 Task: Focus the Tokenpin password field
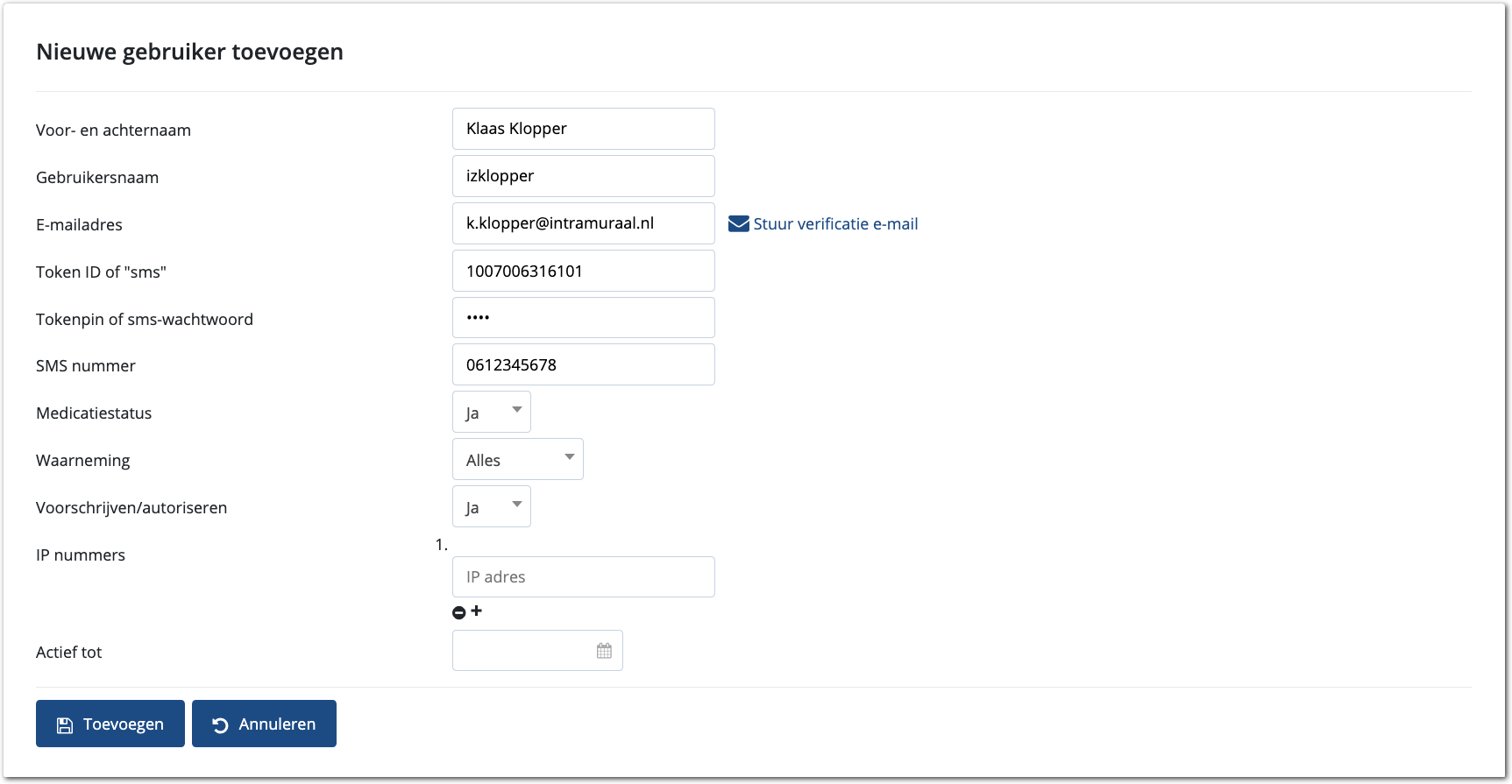(583, 318)
